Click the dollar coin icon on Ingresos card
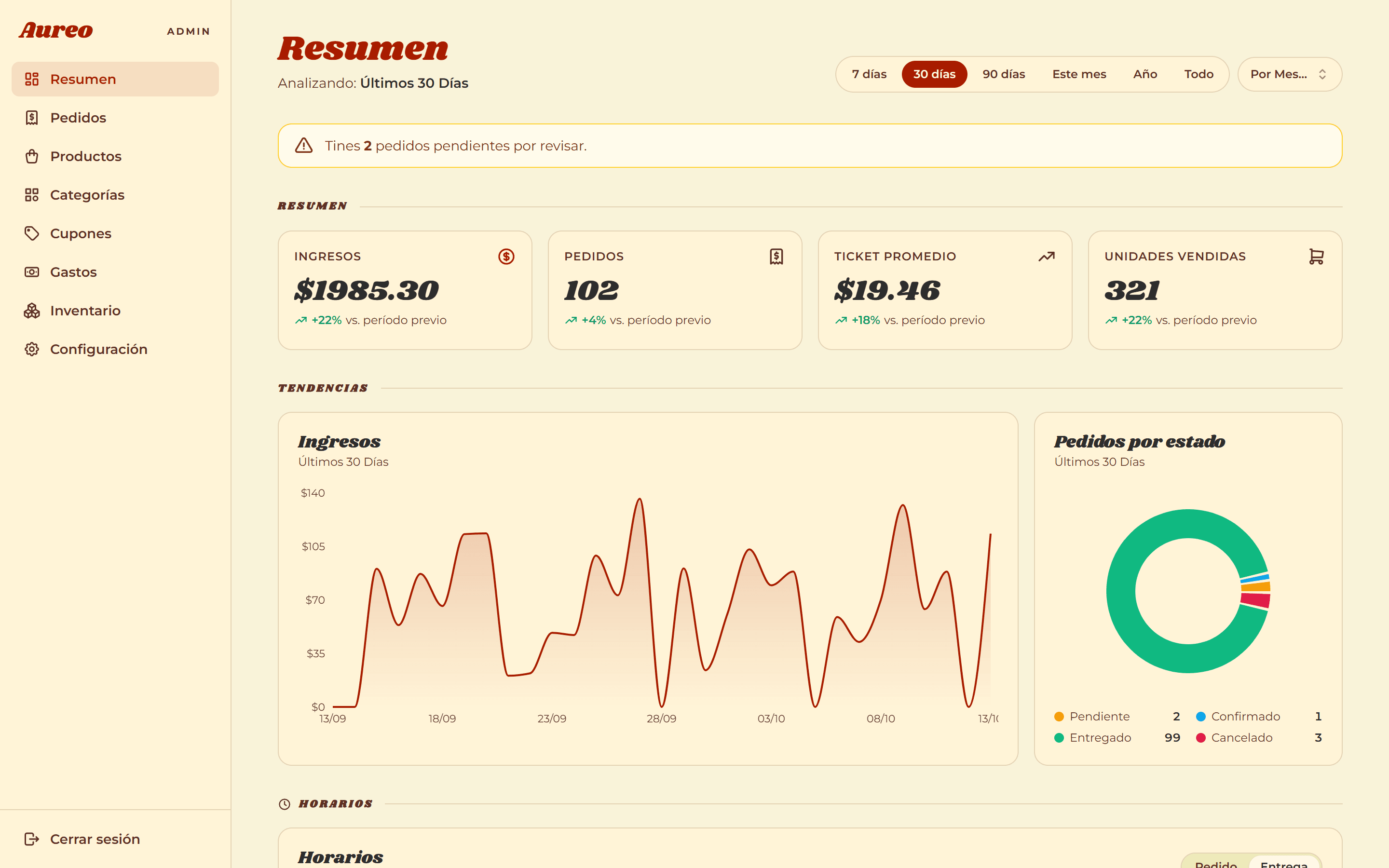 coord(506,256)
